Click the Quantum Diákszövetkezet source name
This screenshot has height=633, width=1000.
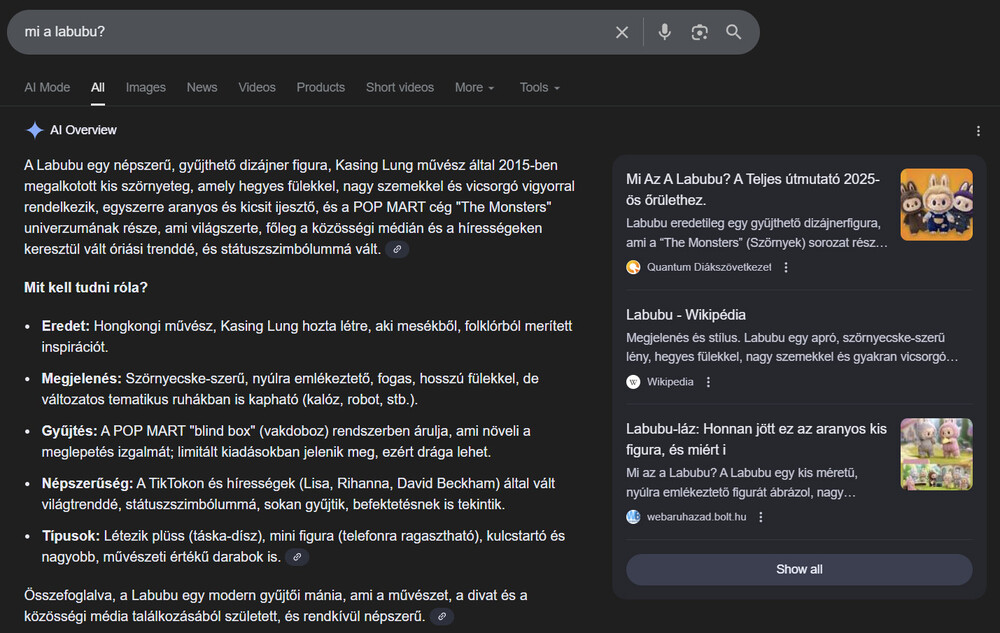point(709,267)
